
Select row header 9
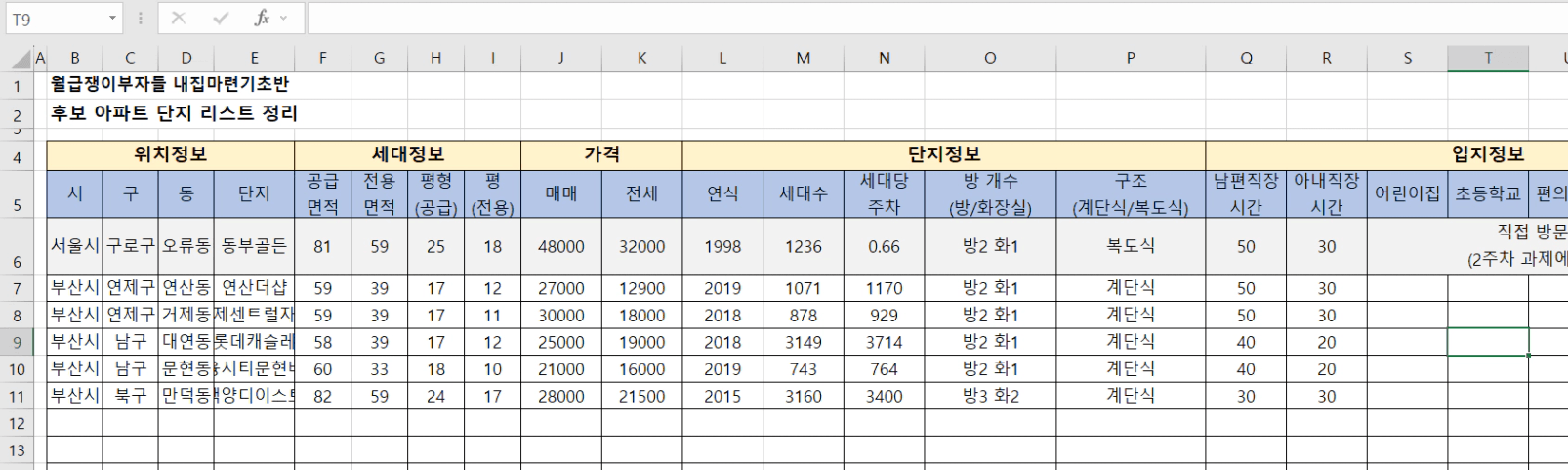point(18,343)
